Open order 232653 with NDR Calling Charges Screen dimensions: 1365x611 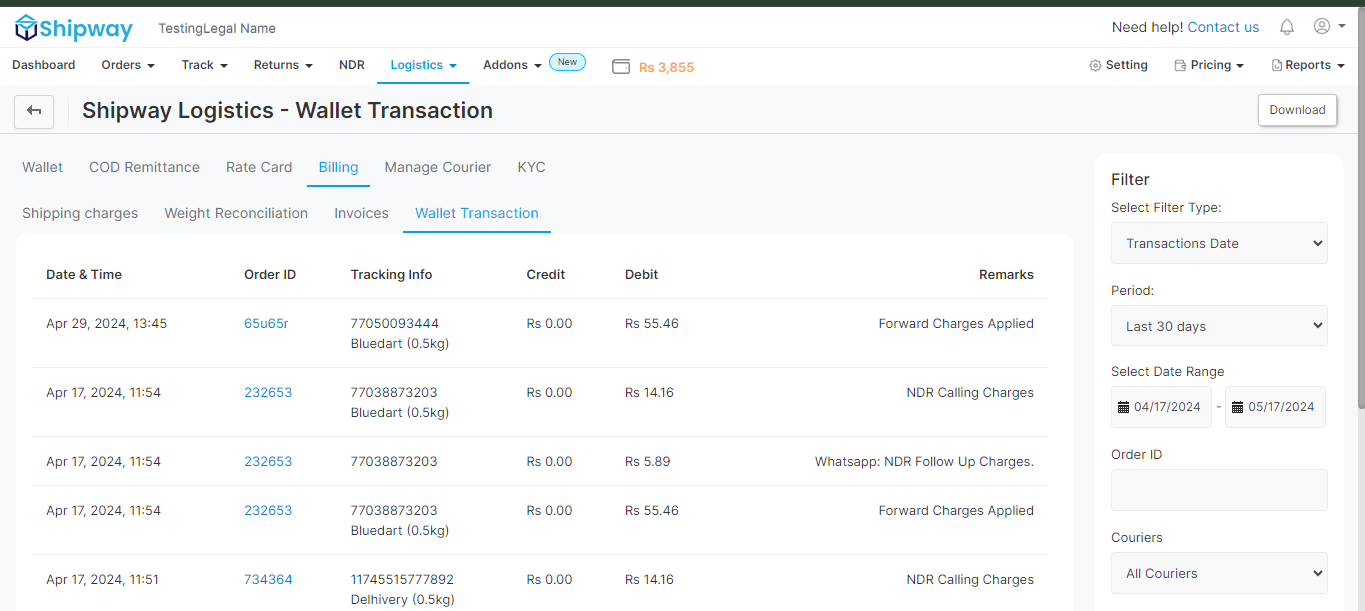point(268,393)
